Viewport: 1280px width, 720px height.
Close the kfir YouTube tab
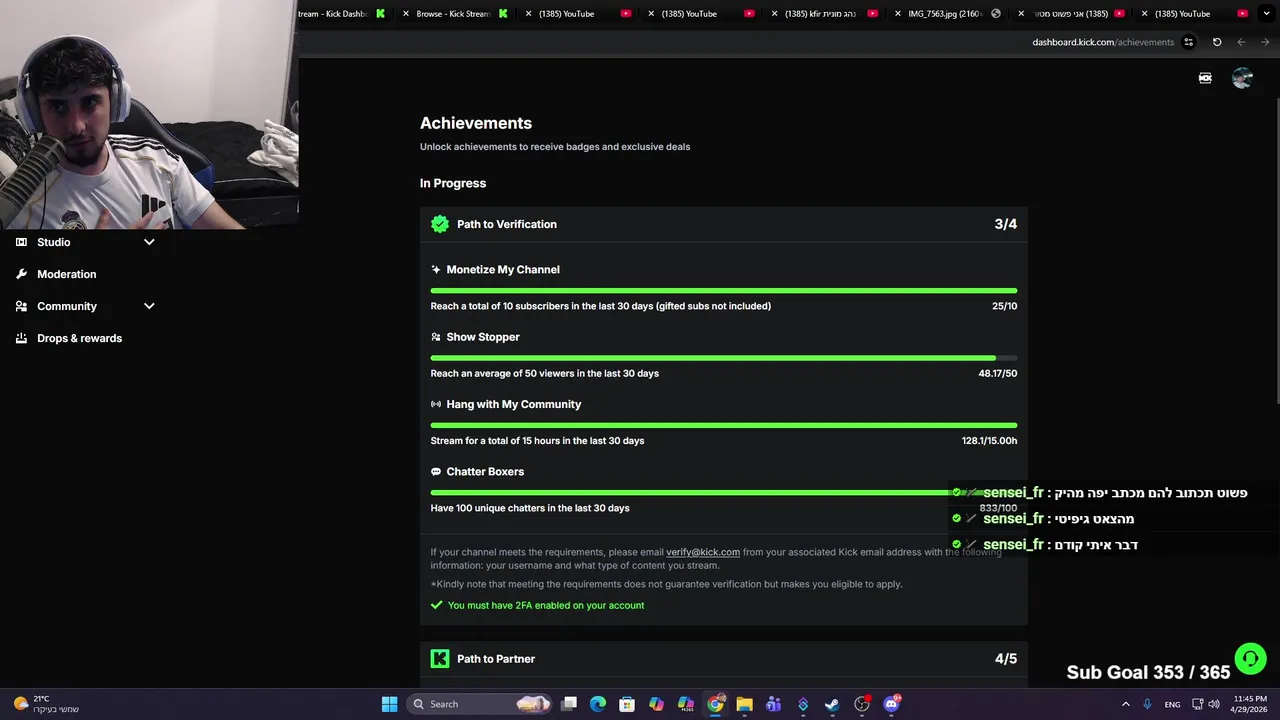pos(774,14)
